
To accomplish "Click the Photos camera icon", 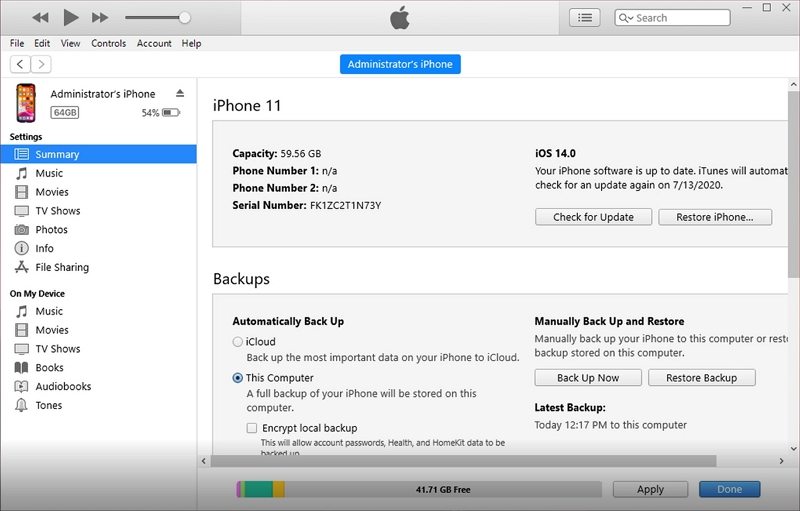I will (x=21, y=229).
